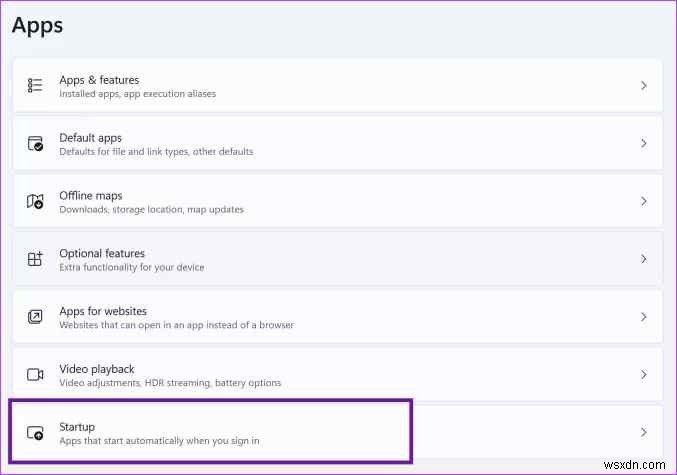Screen dimensions: 677x475
Task: Open the Apps & features title
Action: point(99,80)
